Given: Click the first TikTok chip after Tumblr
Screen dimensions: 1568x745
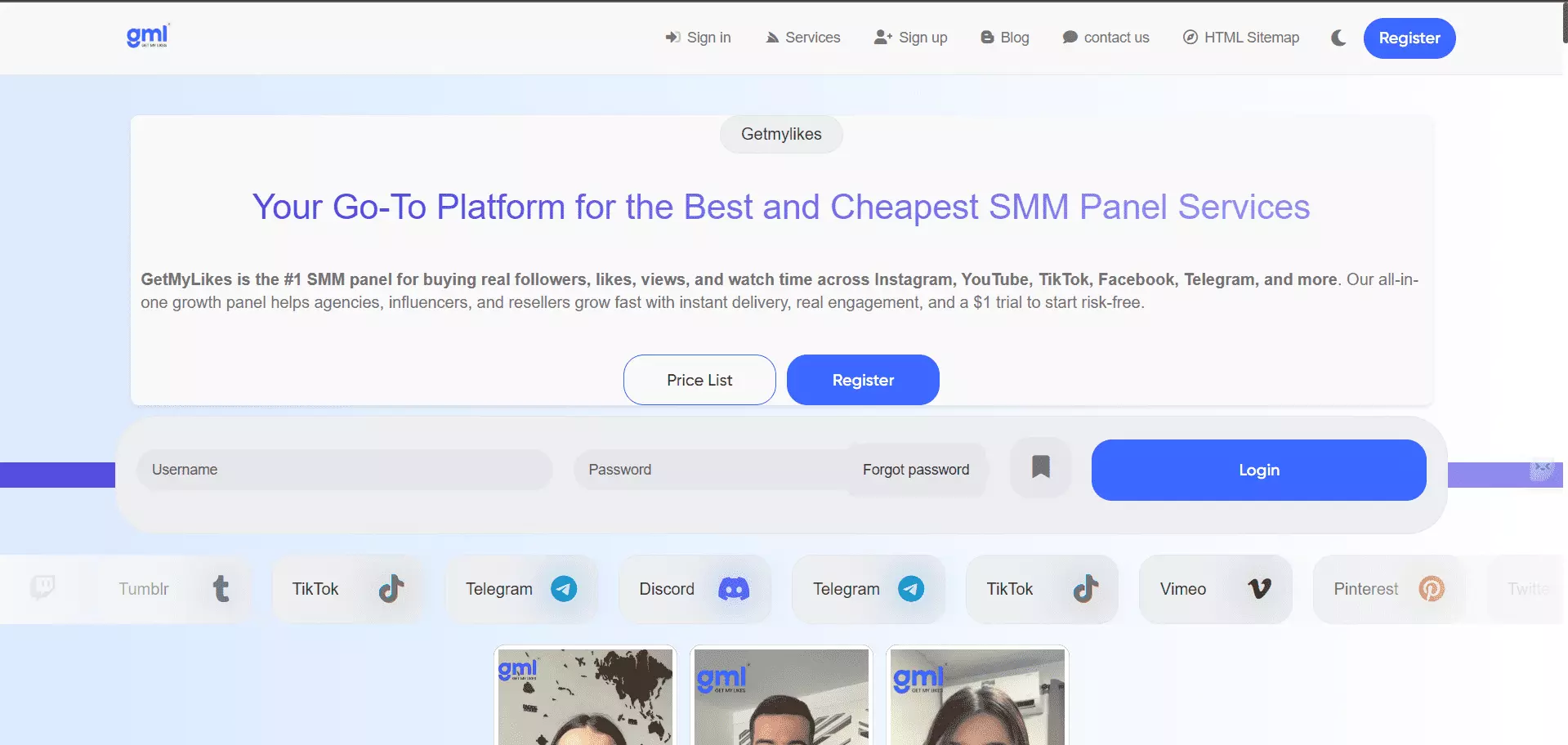Looking at the screenshot, I should 348,589.
